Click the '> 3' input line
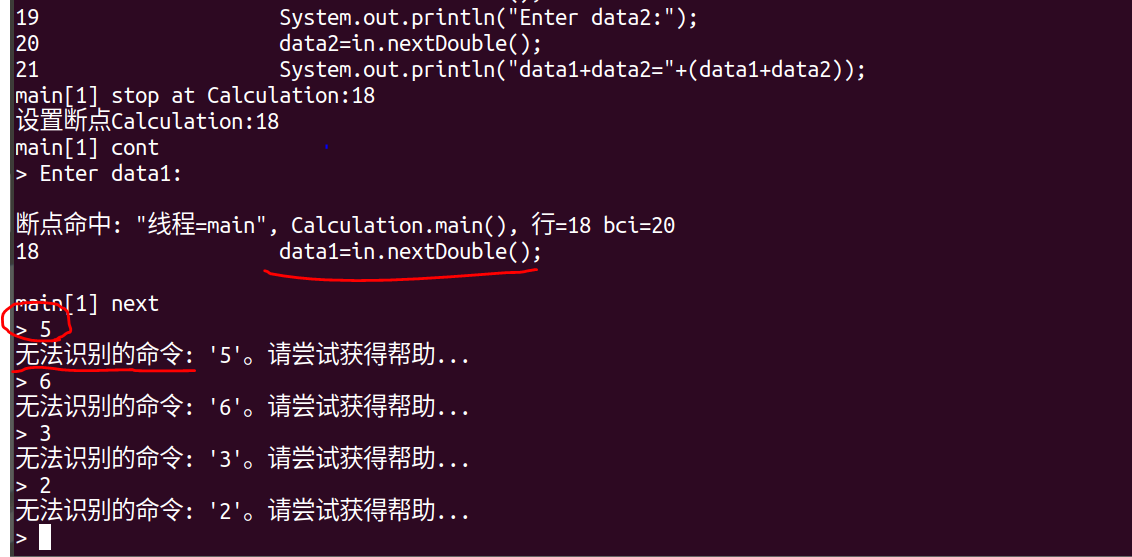This screenshot has height=557, width=1132. (33, 434)
